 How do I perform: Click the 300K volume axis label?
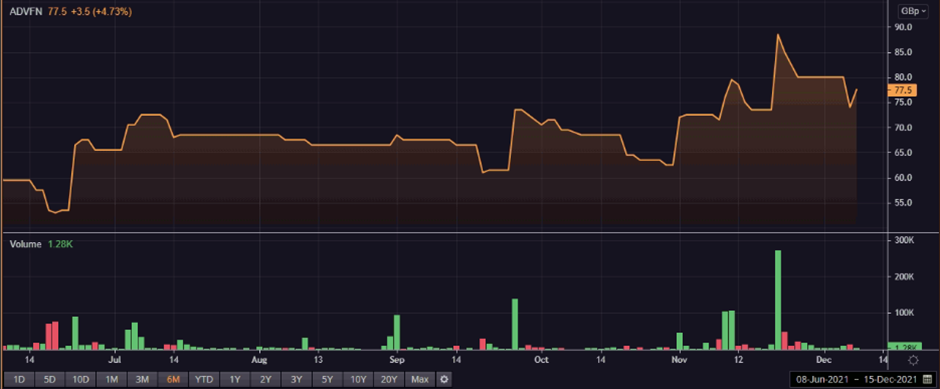pyautogui.click(x=903, y=240)
